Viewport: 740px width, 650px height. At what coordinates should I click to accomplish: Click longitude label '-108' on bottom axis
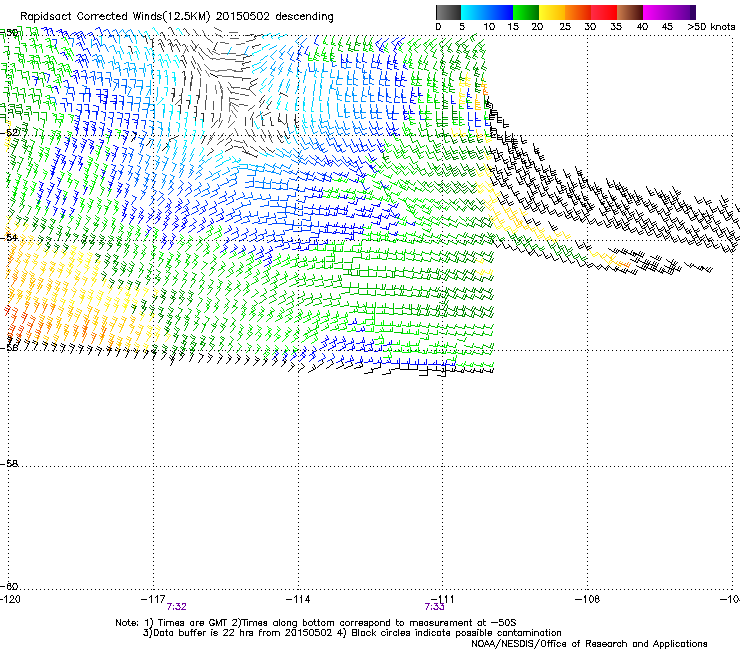pos(588,599)
